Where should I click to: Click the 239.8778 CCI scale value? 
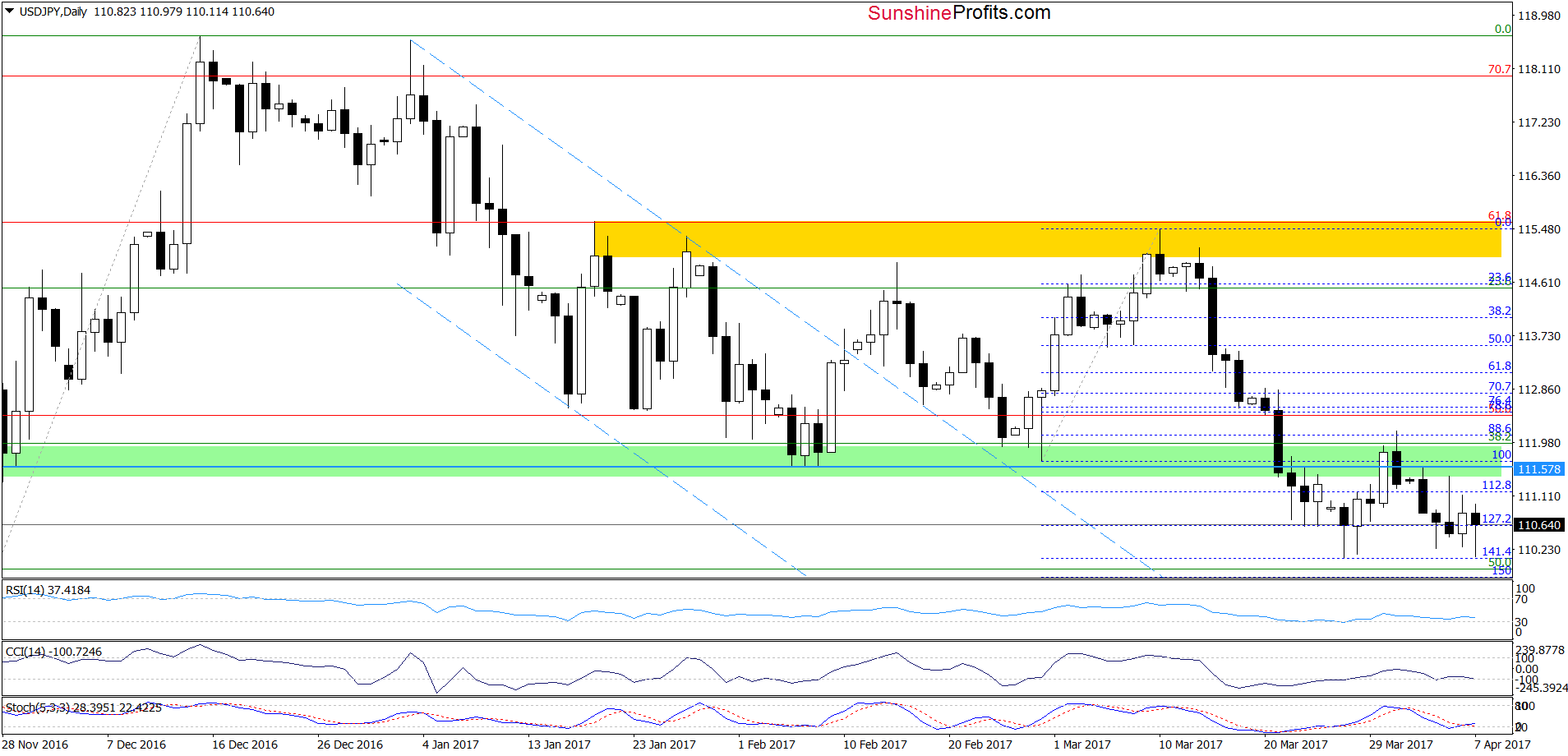[x=1540, y=650]
